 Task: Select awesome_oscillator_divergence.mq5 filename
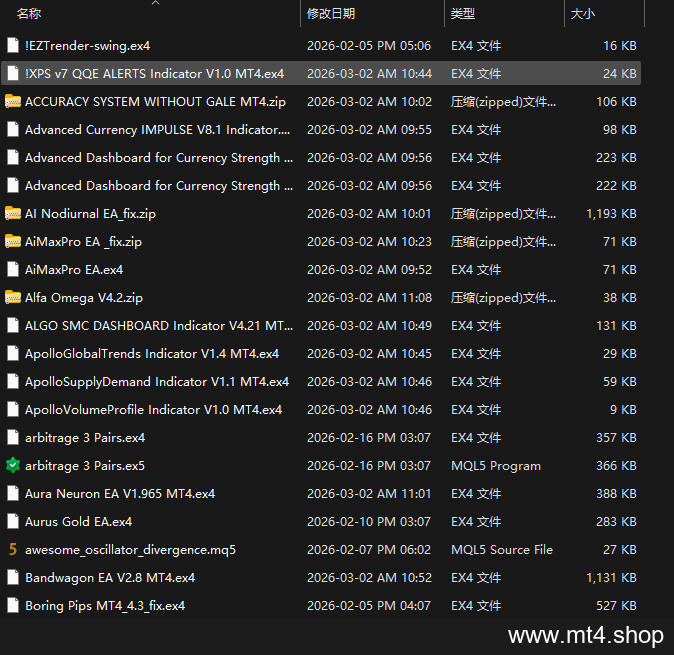[x=130, y=549]
